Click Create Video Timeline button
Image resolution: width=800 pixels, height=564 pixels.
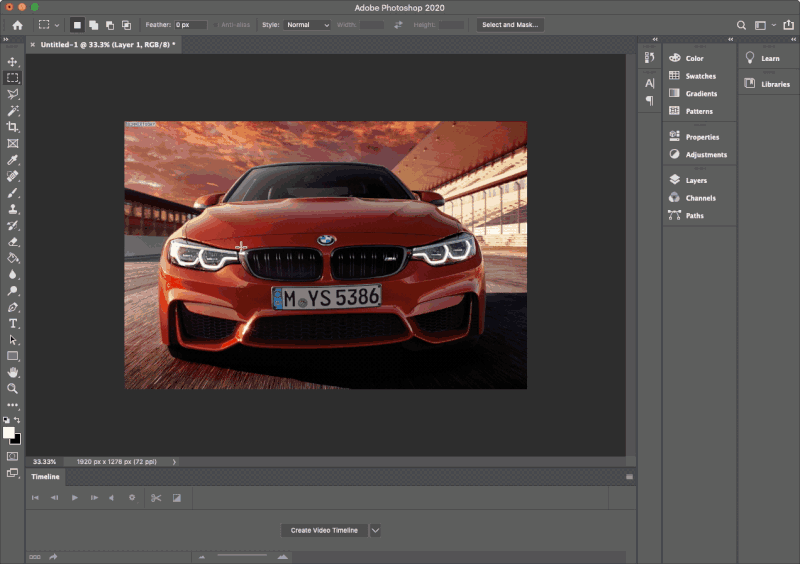point(324,530)
